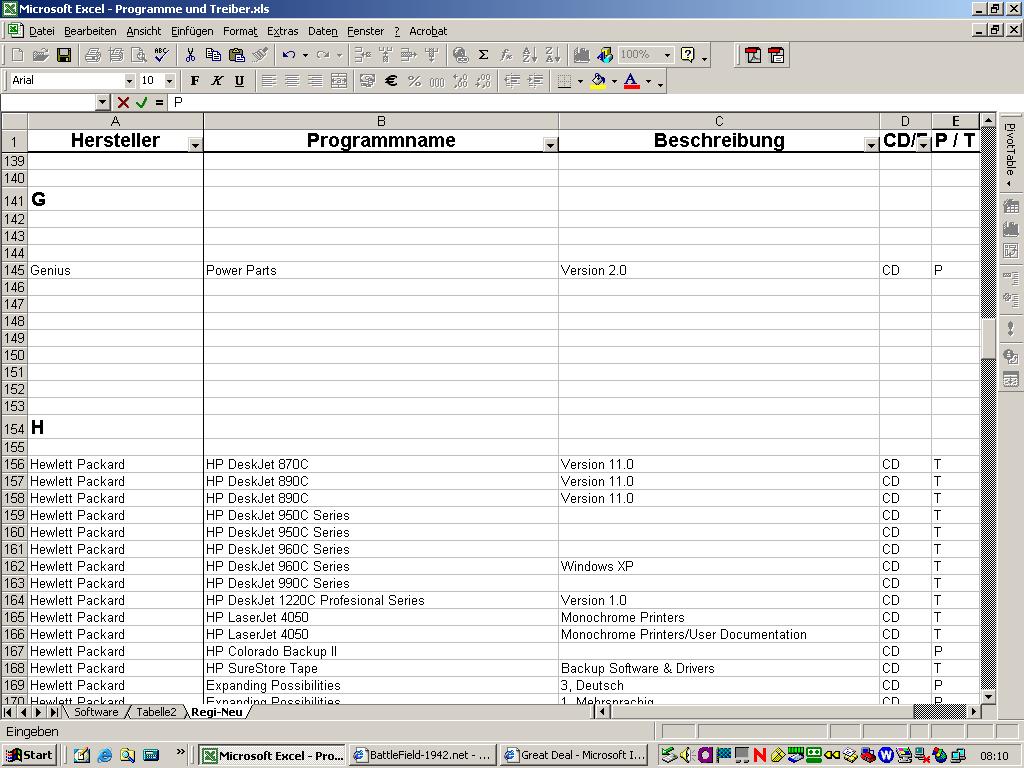Click the row 145 header
The image size is (1024, 768).
pos(14,270)
